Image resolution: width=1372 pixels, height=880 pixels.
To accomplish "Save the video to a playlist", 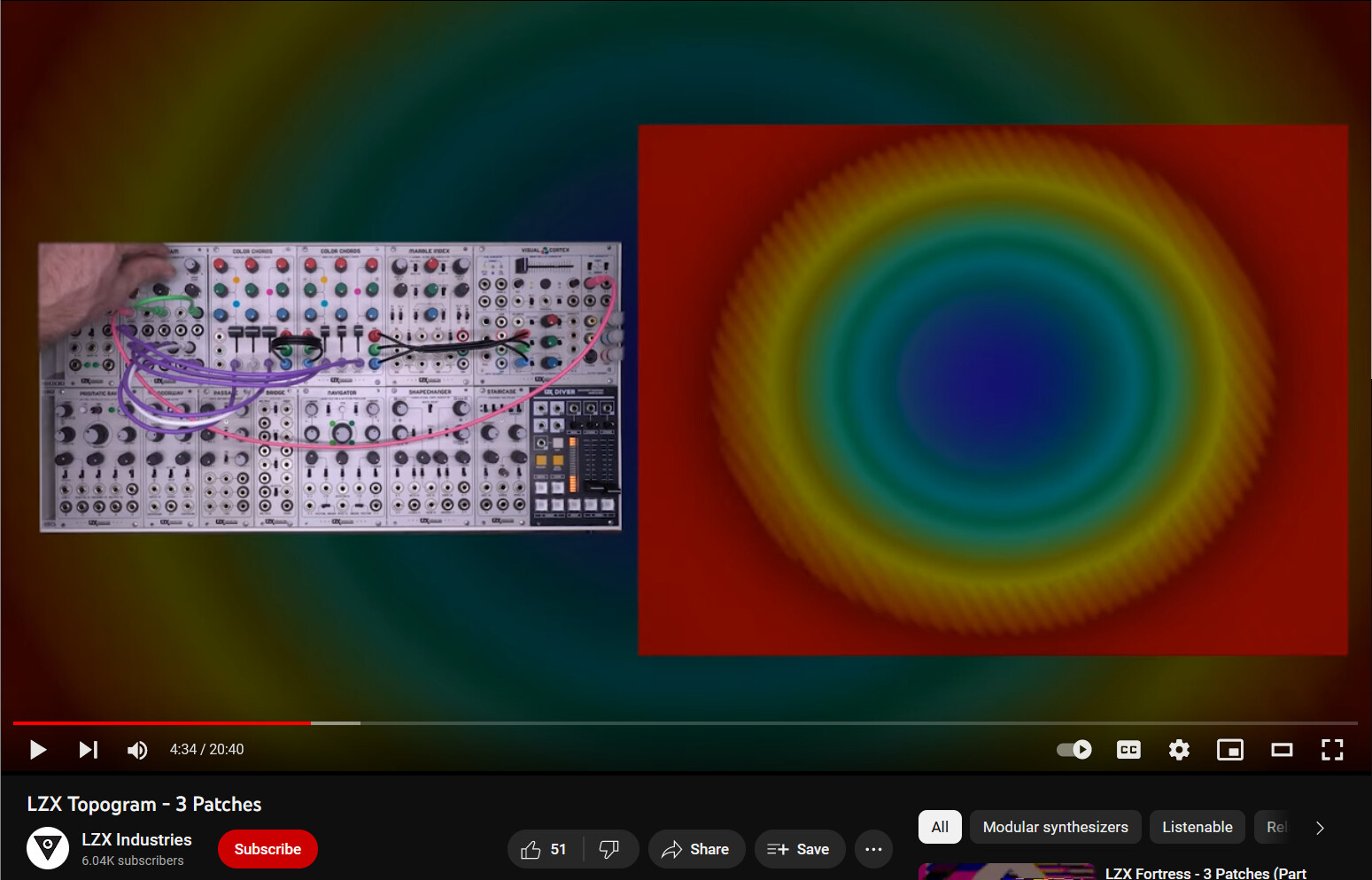I will coord(799,849).
